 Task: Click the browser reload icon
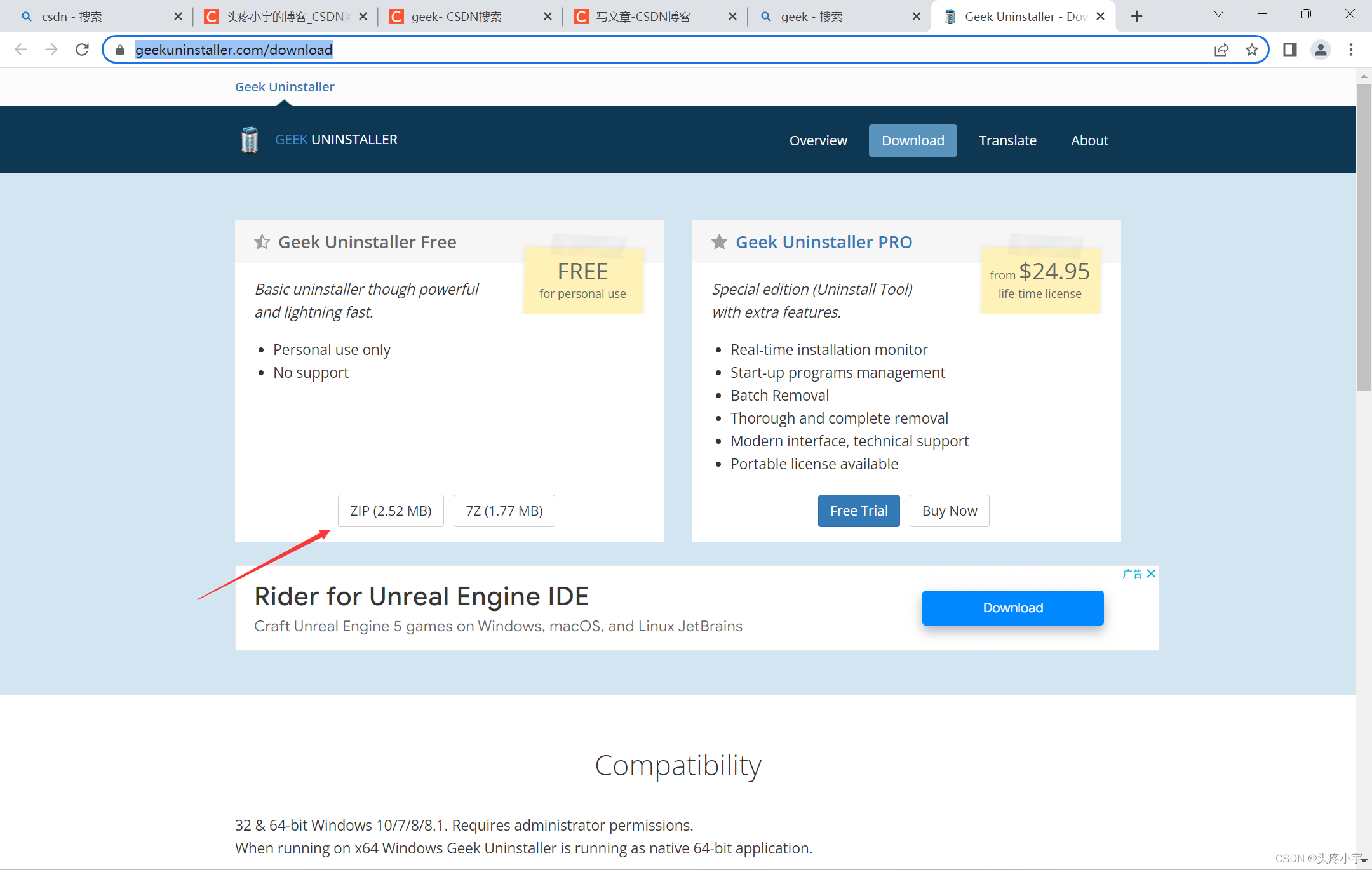click(x=82, y=50)
